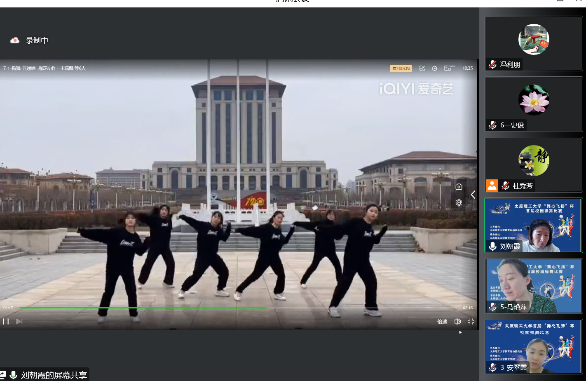Open the video quality setting label
Viewport: 586px width, 381px height.
[442, 322]
